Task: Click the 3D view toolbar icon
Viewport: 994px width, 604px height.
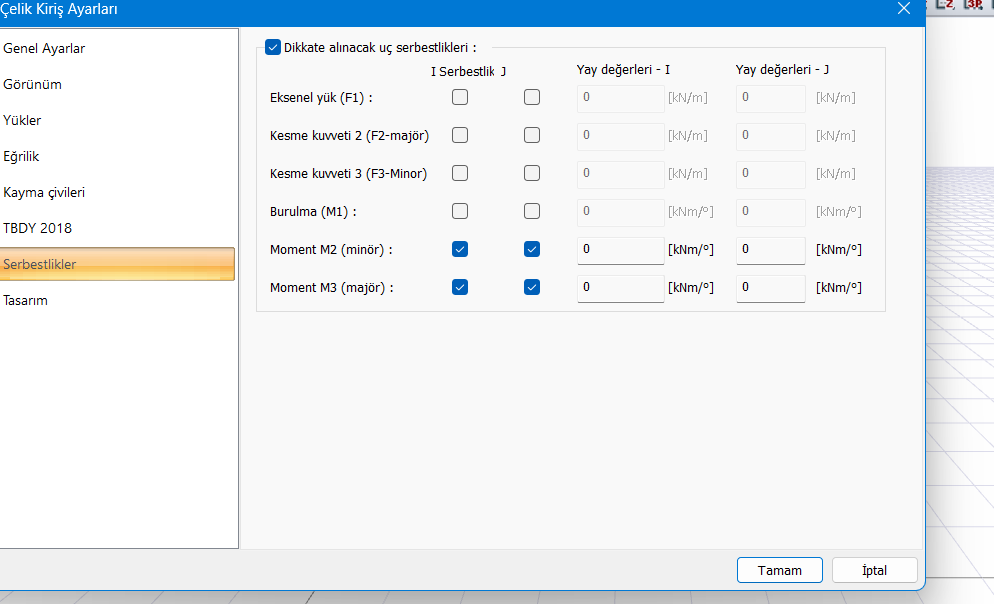Action: pos(973,5)
